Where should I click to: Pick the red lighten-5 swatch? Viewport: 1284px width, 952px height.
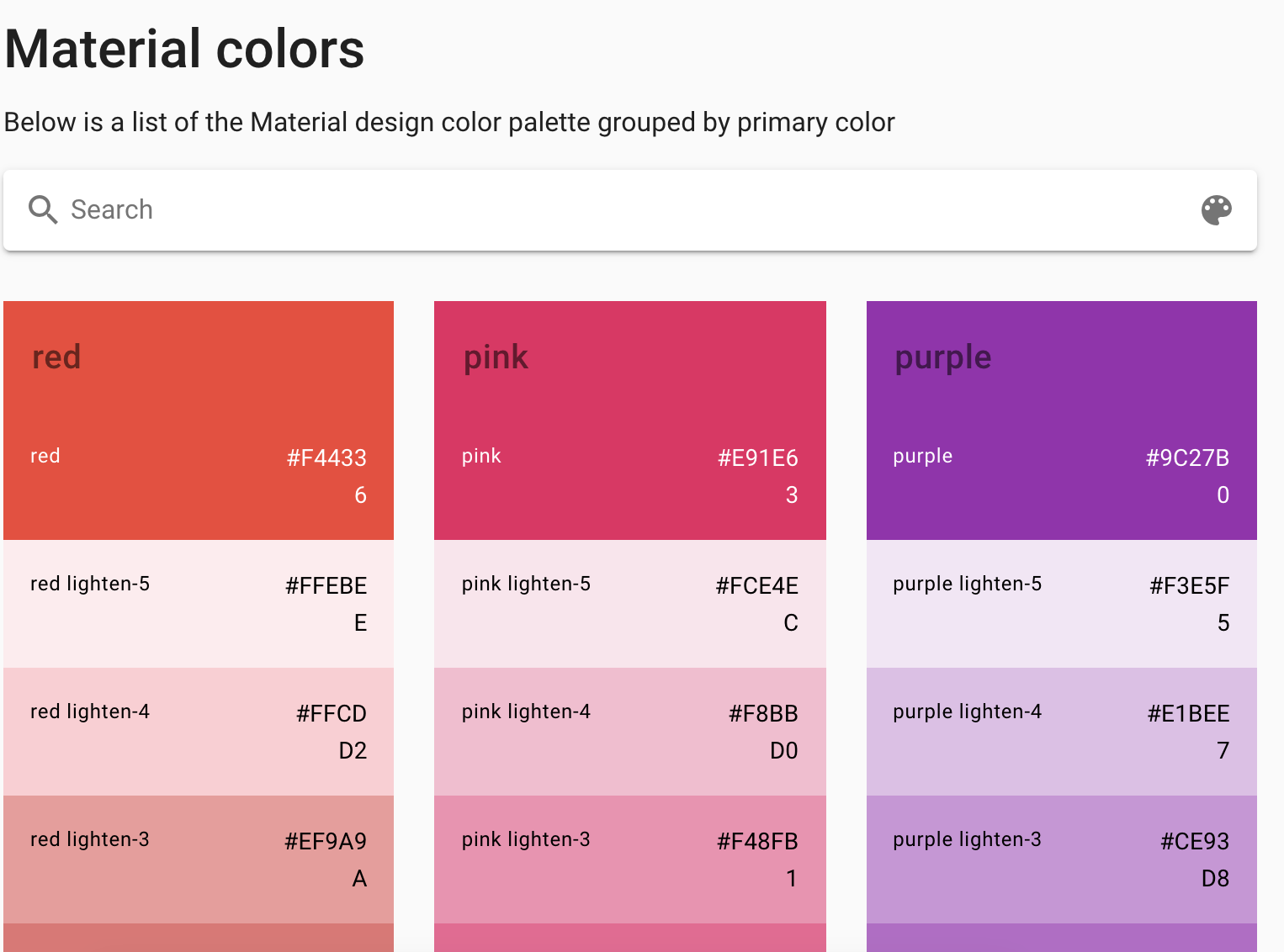pos(199,604)
